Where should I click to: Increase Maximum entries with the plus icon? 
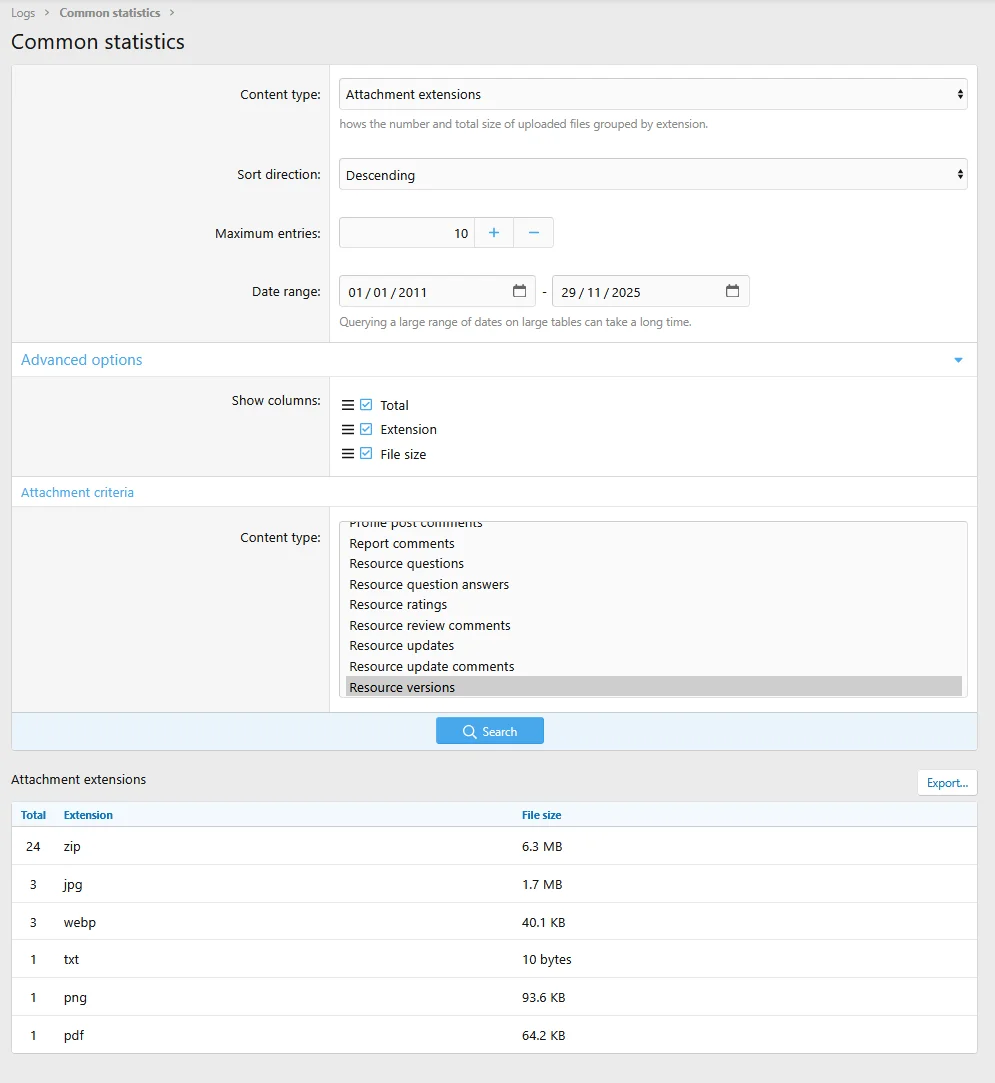click(x=493, y=232)
